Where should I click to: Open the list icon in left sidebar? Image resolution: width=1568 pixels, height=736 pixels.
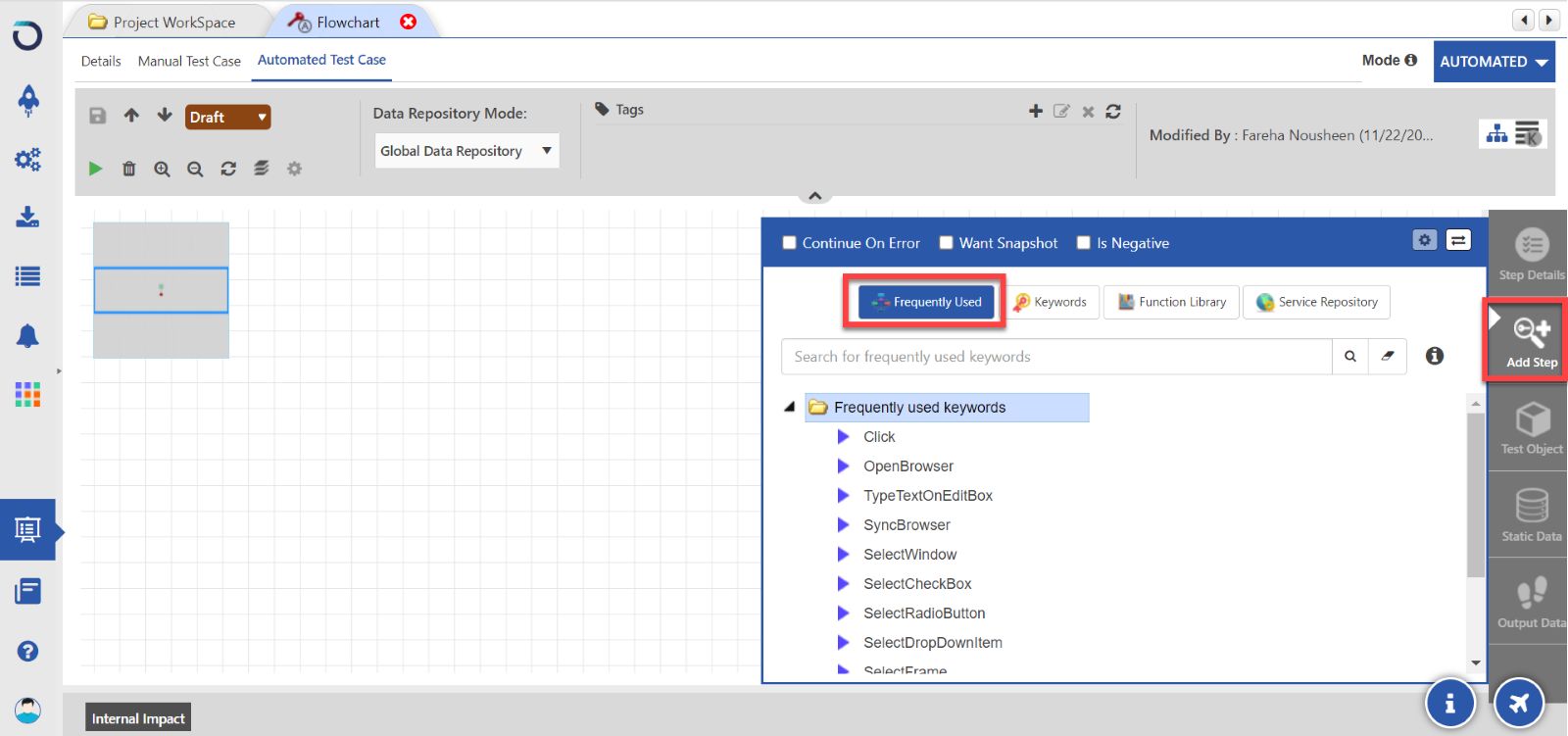coord(27,276)
